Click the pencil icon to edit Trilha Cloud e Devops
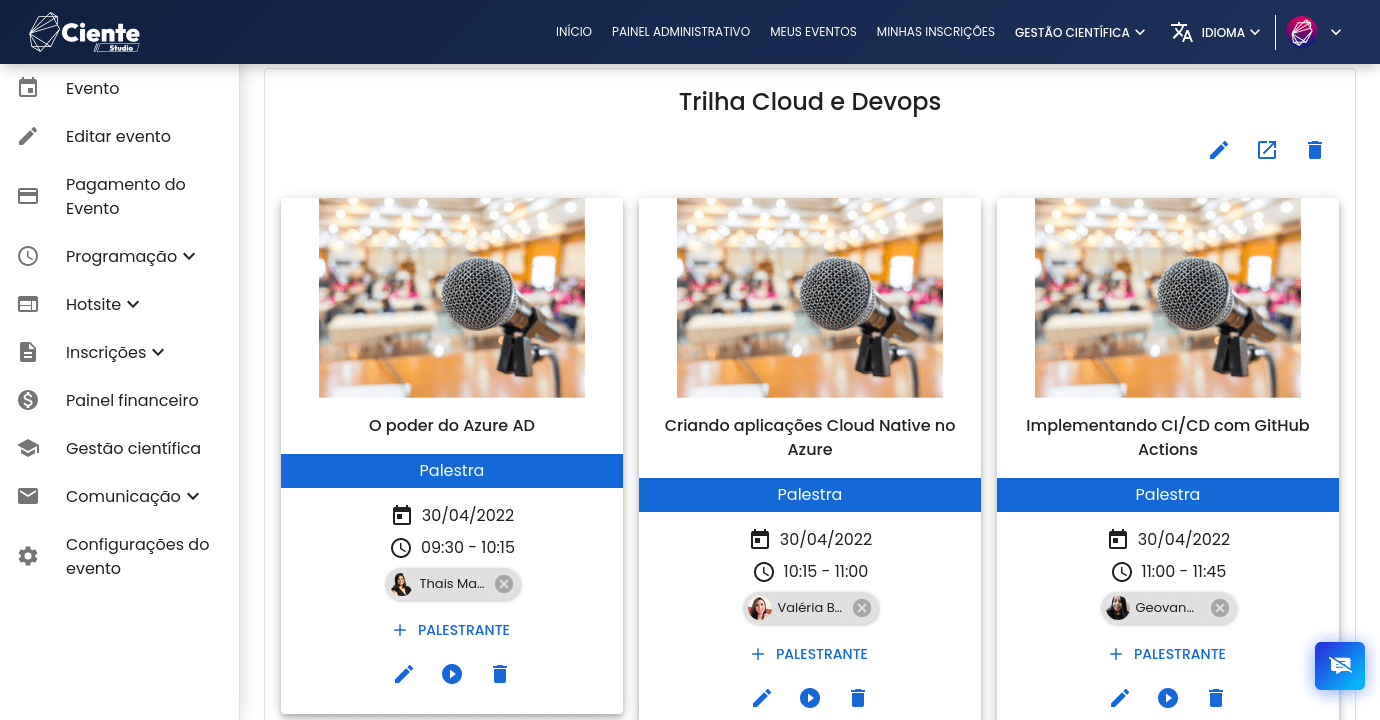Image resolution: width=1380 pixels, height=720 pixels. 1218,150
